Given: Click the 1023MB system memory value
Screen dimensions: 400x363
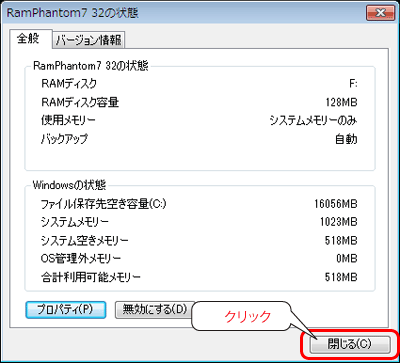Looking at the screenshot, I should [x=338, y=222].
